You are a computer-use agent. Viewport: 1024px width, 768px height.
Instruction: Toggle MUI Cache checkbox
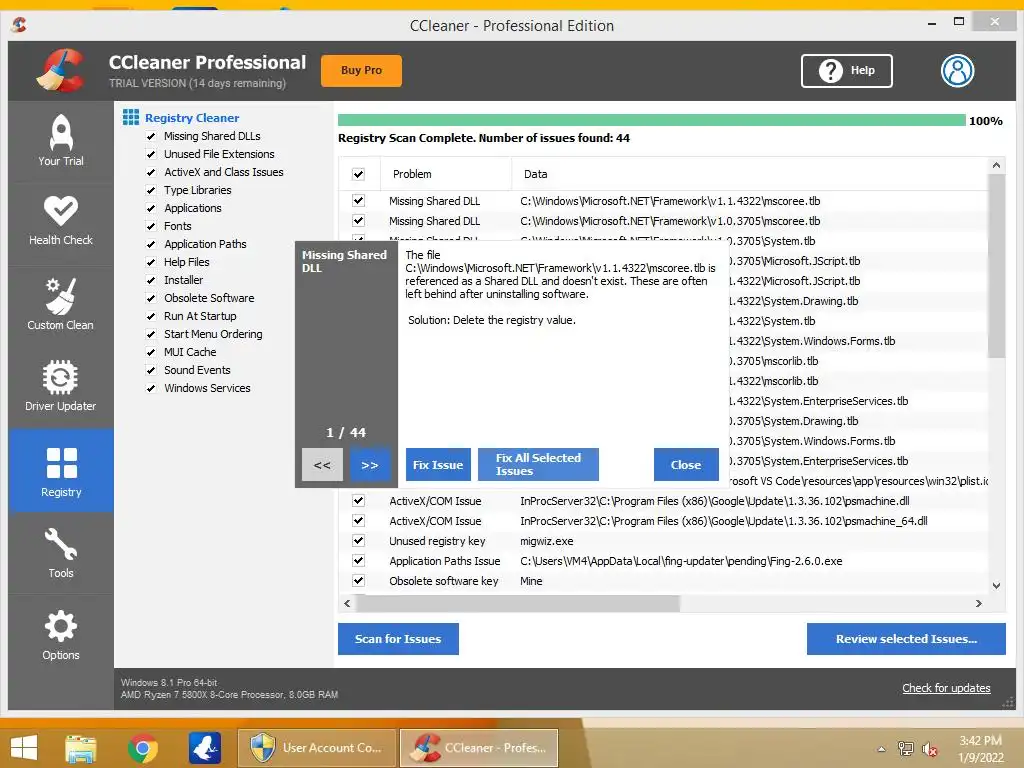pos(151,352)
